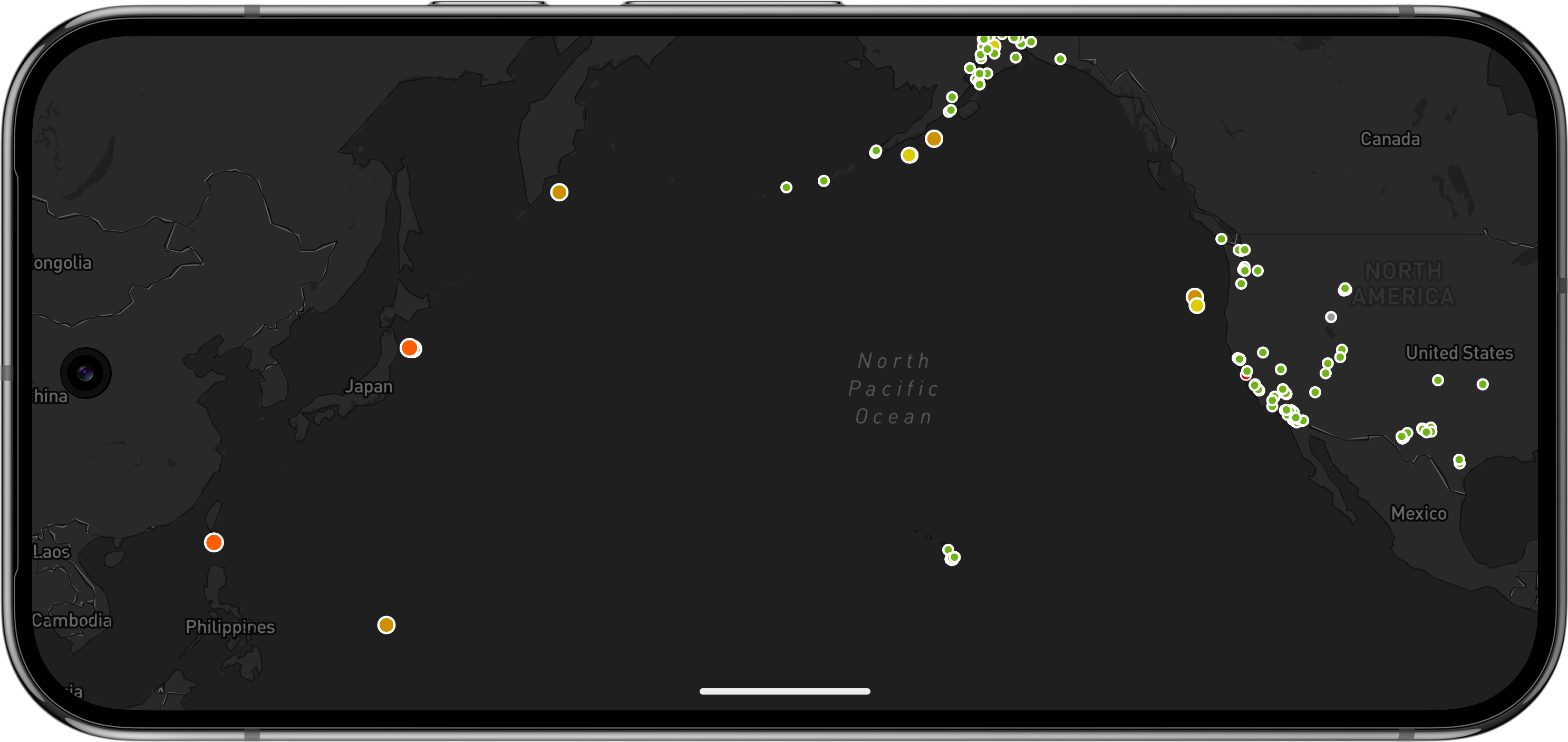Tap the yellow marker off the US Pacific coast

coord(1197,306)
